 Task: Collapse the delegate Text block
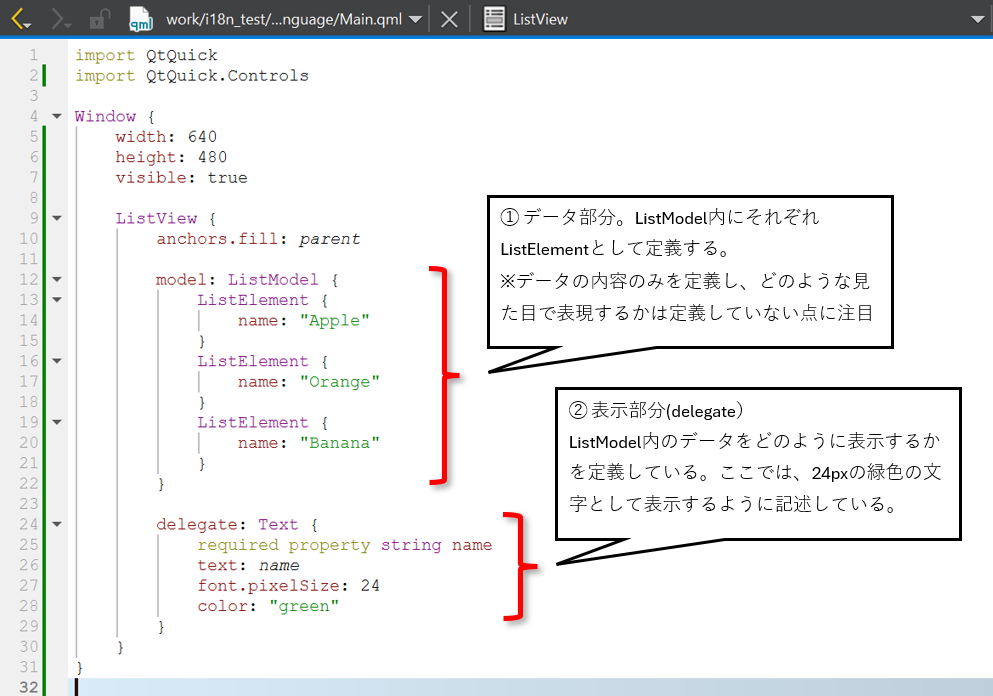pyautogui.click(x=57, y=524)
